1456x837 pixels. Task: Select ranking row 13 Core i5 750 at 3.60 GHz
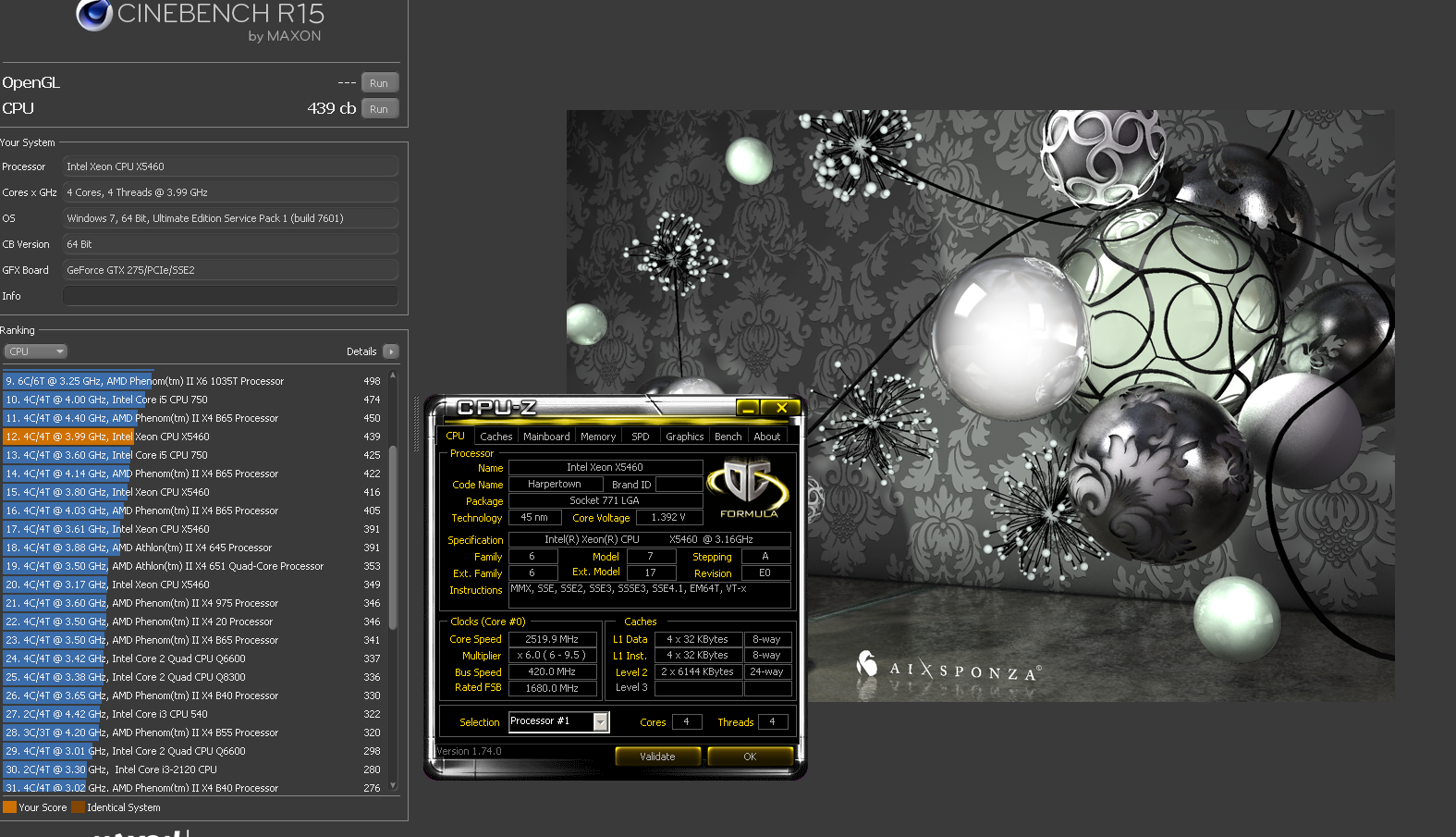[x=193, y=455]
